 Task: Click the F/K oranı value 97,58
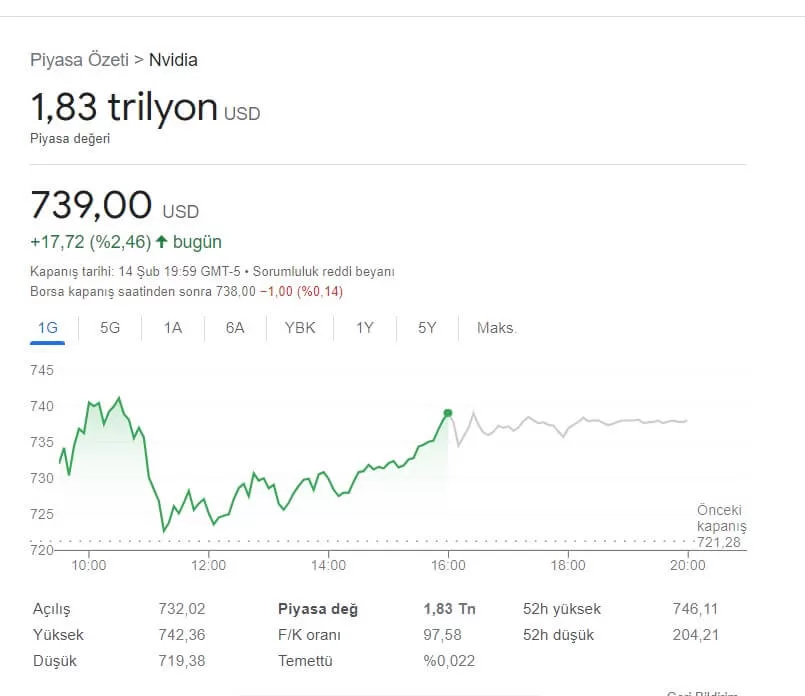(443, 635)
